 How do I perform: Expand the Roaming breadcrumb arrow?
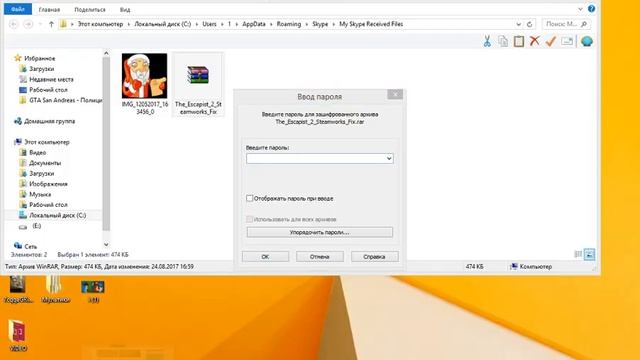click(307, 24)
